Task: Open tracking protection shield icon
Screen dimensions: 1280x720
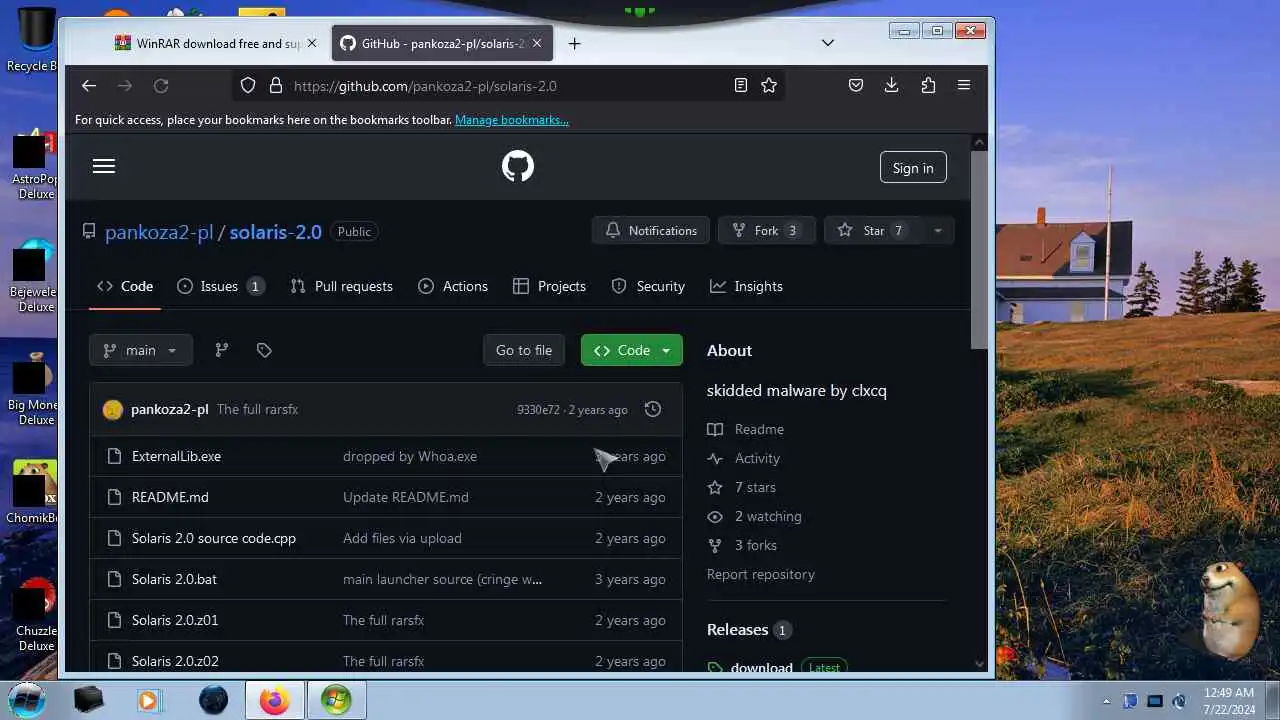Action: 248,86
